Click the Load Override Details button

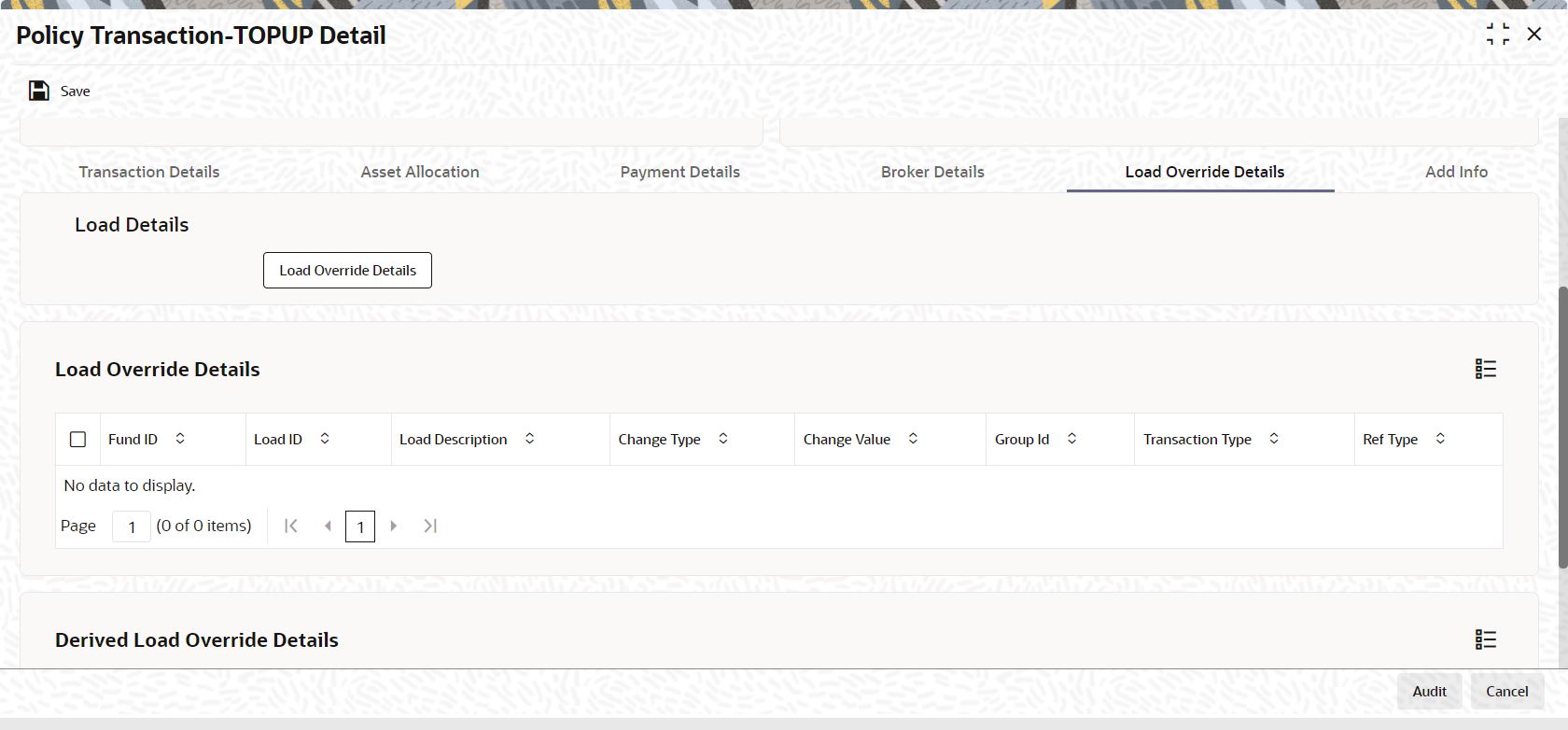(x=347, y=270)
